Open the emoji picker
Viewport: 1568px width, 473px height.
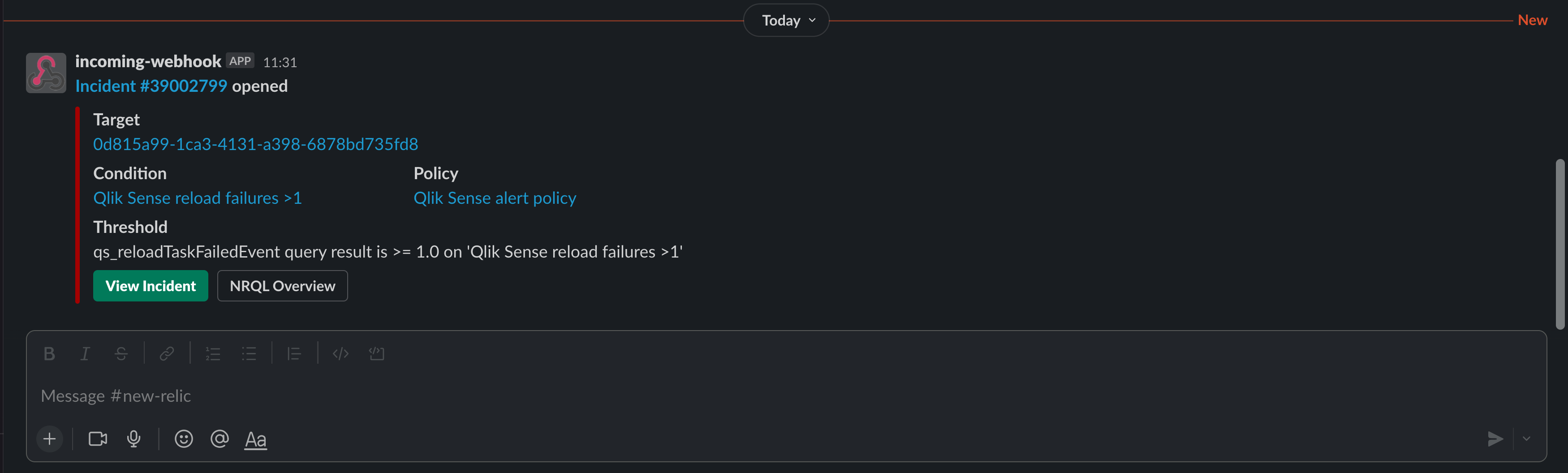(183, 439)
